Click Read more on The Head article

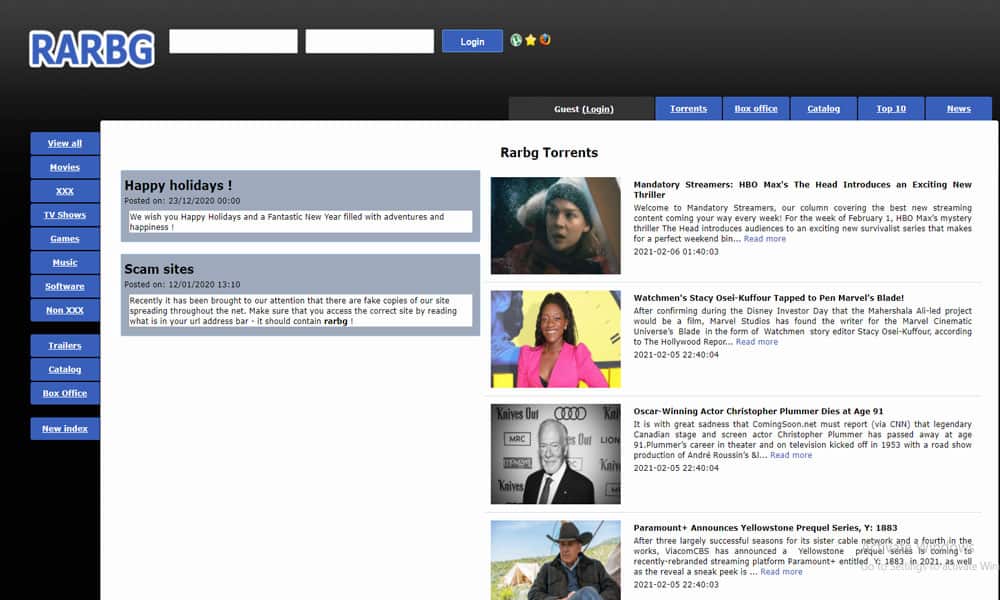point(765,239)
